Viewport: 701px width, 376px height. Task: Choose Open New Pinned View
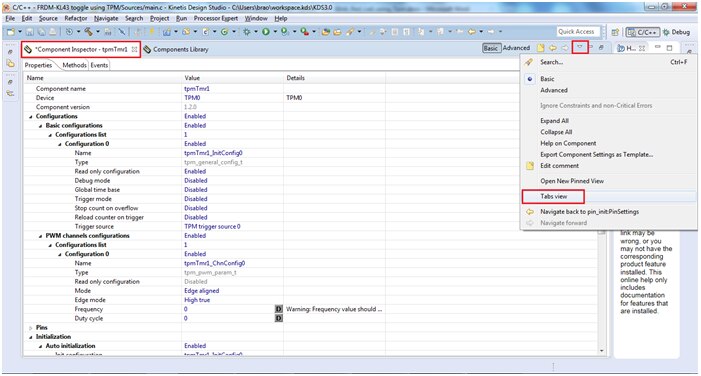(x=572, y=181)
